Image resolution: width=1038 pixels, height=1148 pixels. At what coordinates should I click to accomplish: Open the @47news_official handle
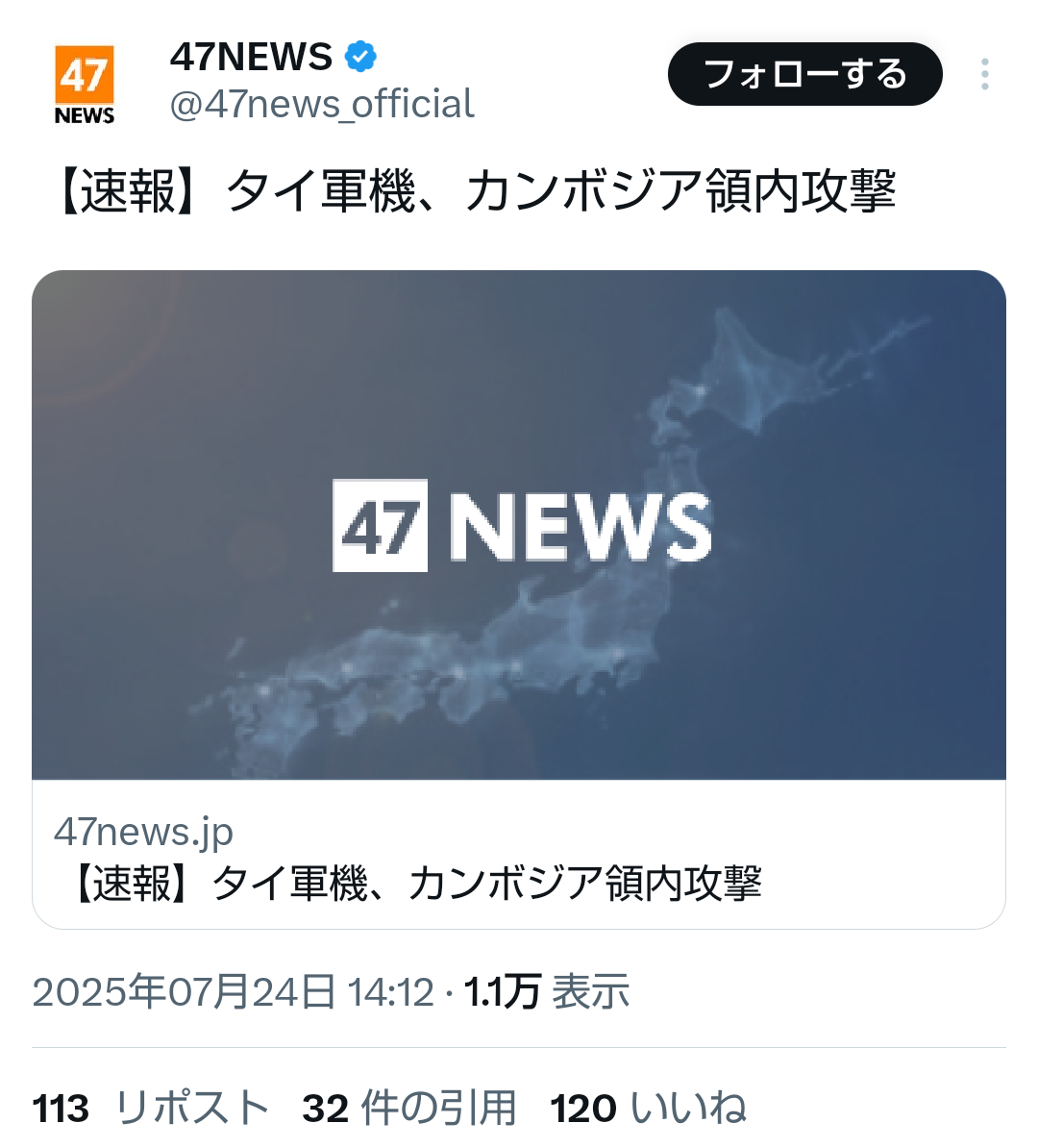point(322,103)
